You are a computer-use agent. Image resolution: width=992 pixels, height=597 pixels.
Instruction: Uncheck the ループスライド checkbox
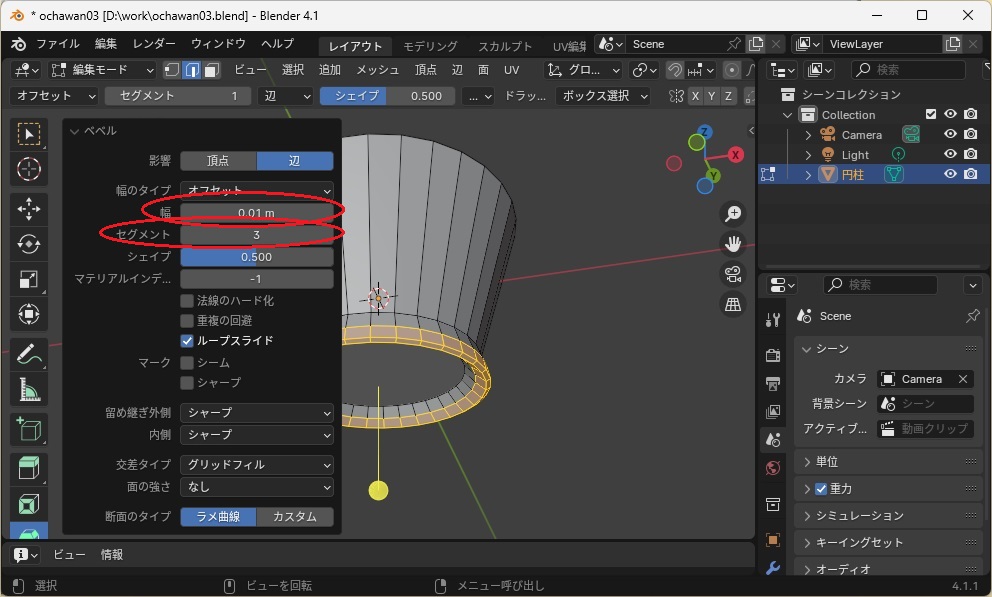187,341
